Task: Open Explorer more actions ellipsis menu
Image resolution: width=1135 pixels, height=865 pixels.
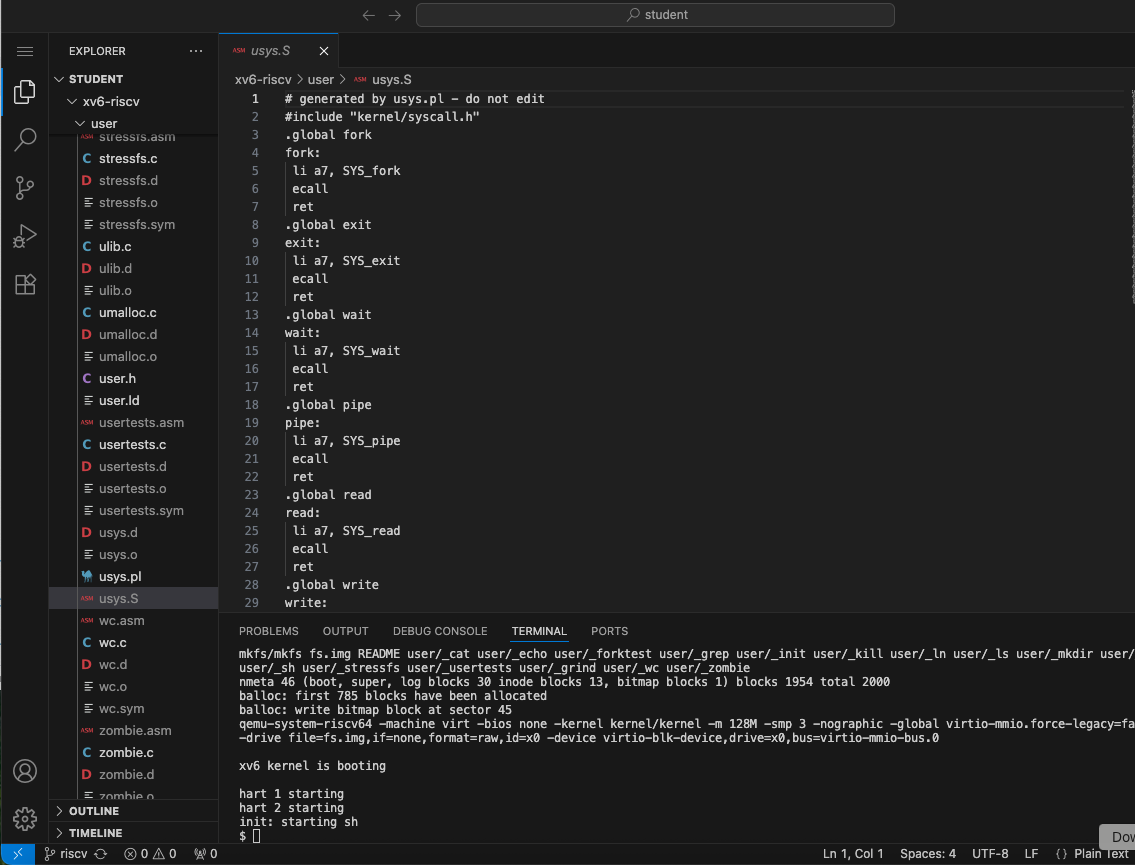Action: pyautogui.click(x=195, y=51)
